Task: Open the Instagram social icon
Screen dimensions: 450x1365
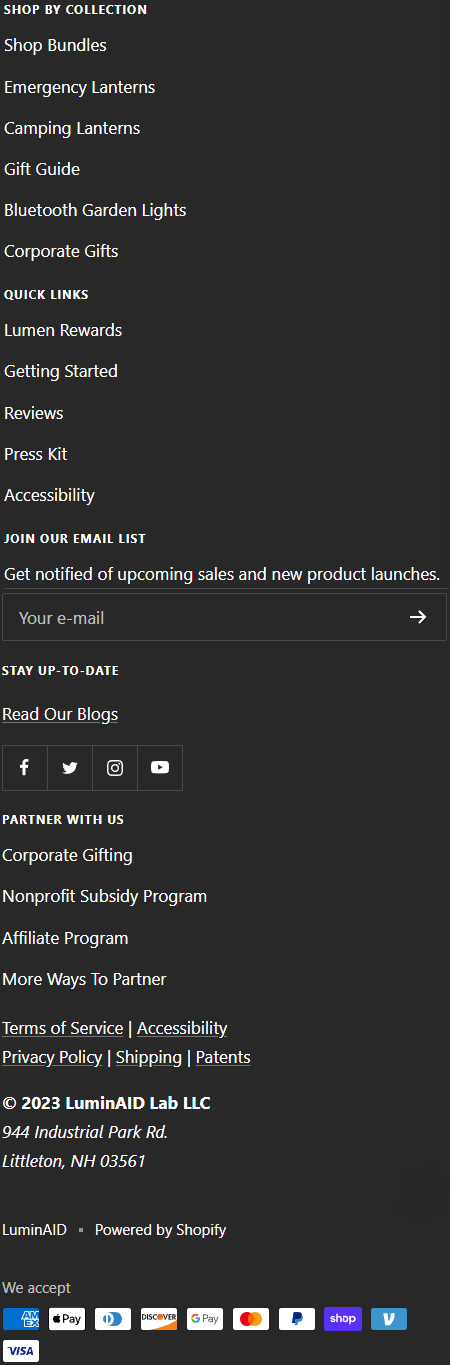Action: point(115,768)
